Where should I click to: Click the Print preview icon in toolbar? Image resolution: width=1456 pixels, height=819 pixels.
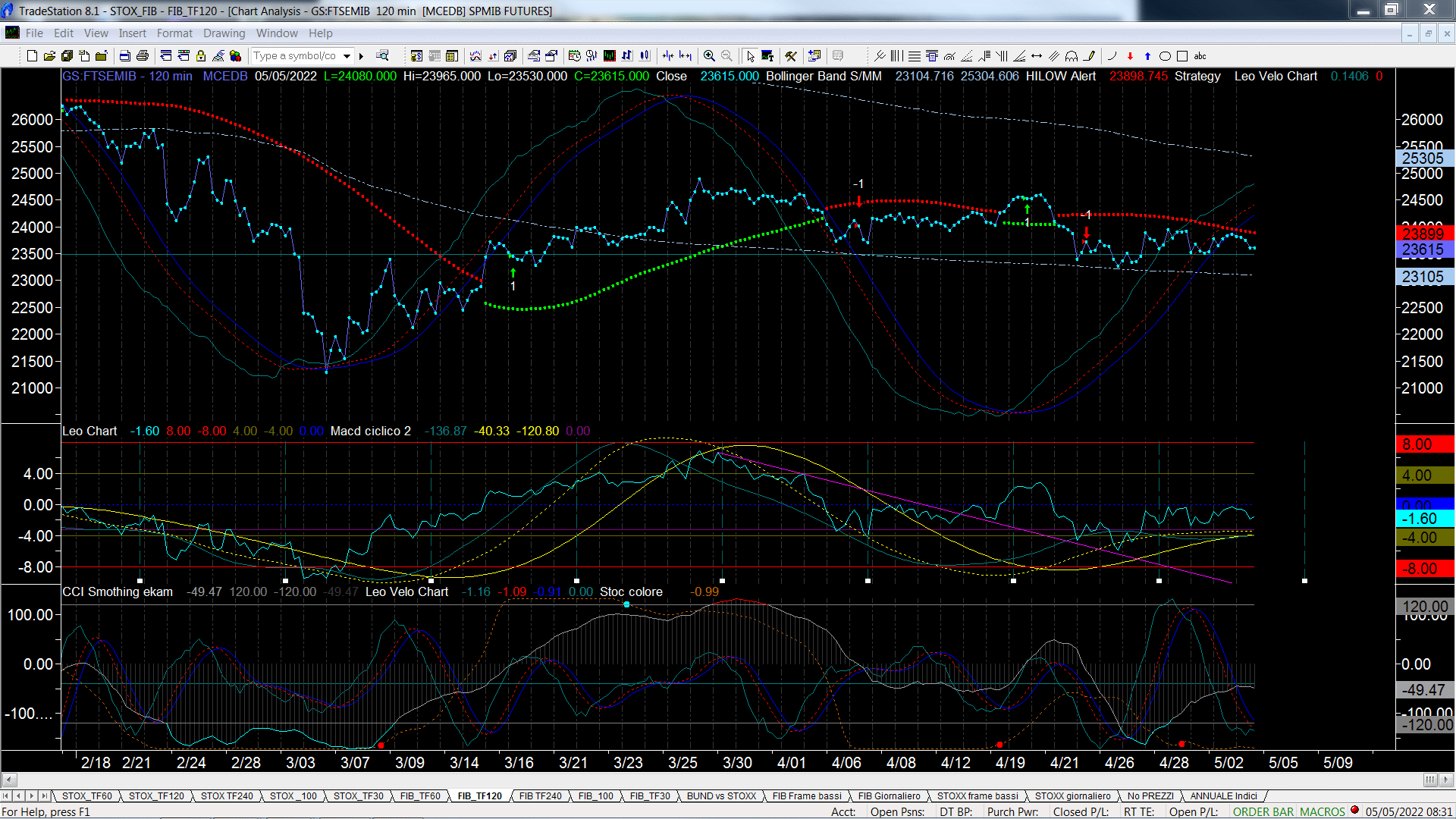pos(124,56)
